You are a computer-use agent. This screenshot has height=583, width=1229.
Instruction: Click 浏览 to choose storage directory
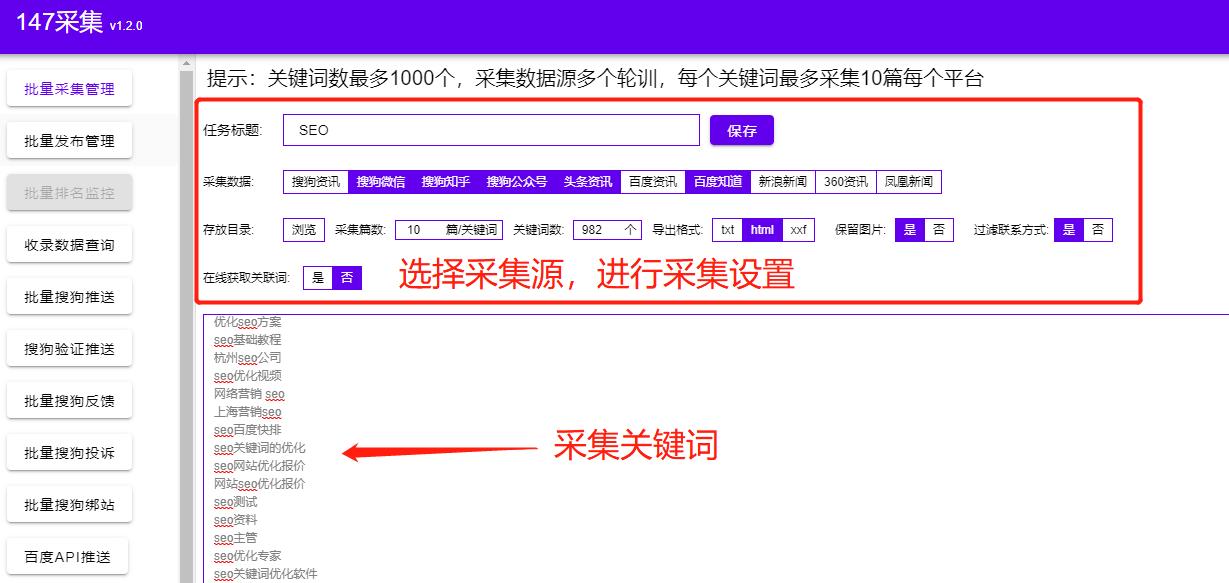[x=303, y=229]
